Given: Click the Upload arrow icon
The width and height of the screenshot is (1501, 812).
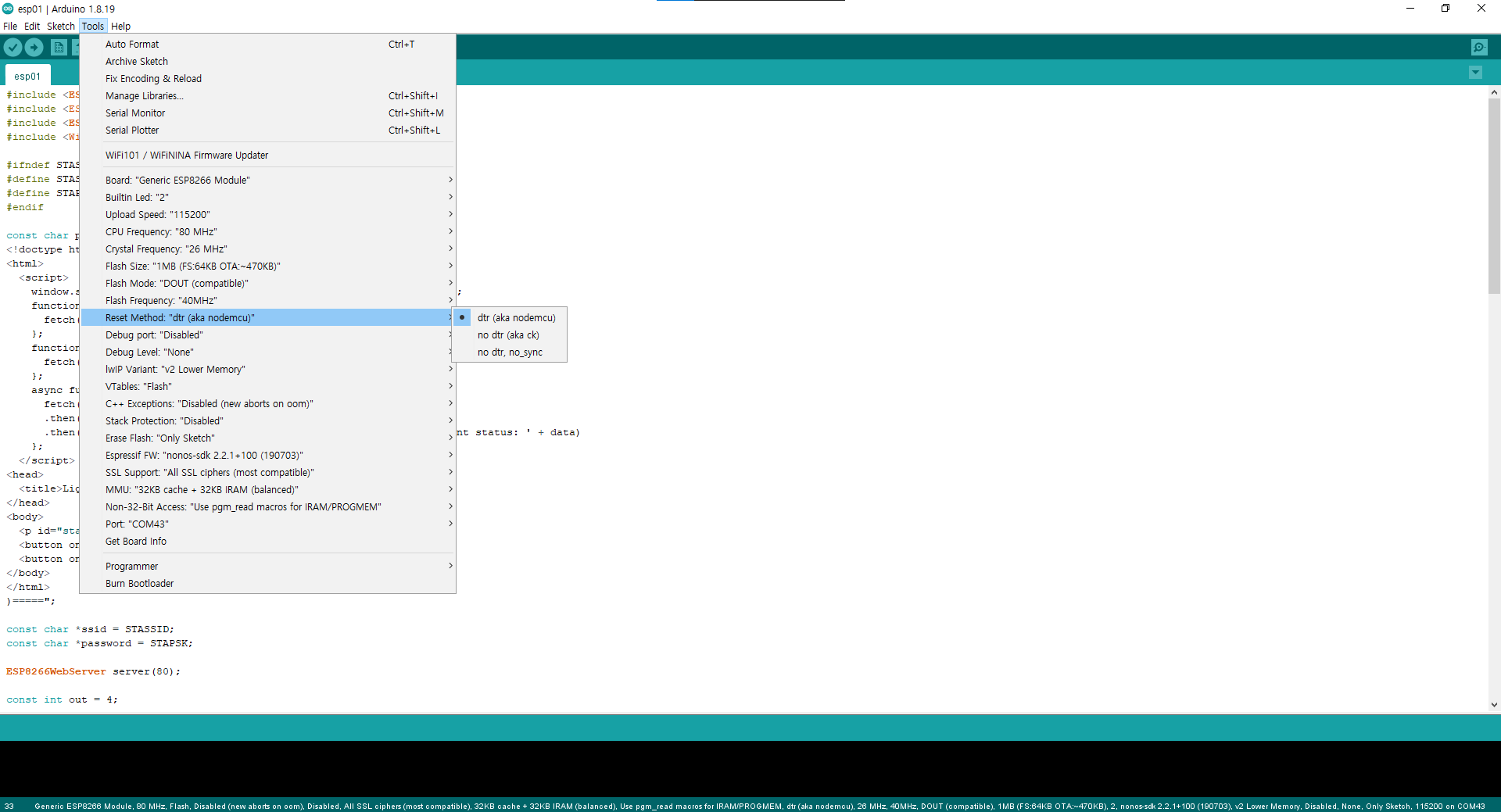Looking at the screenshot, I should point(34,48).
